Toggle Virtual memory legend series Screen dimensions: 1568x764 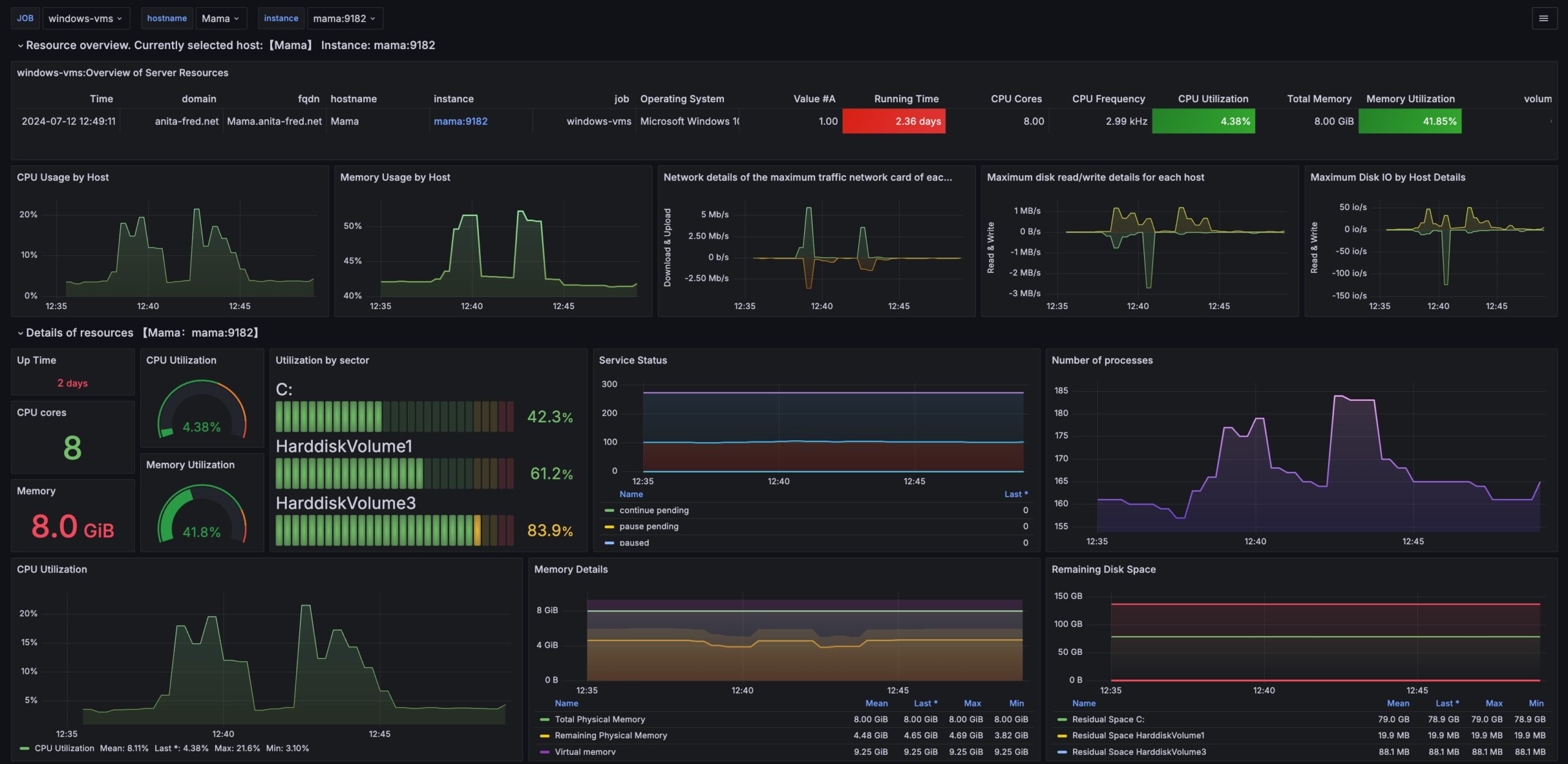click(585, 752)
